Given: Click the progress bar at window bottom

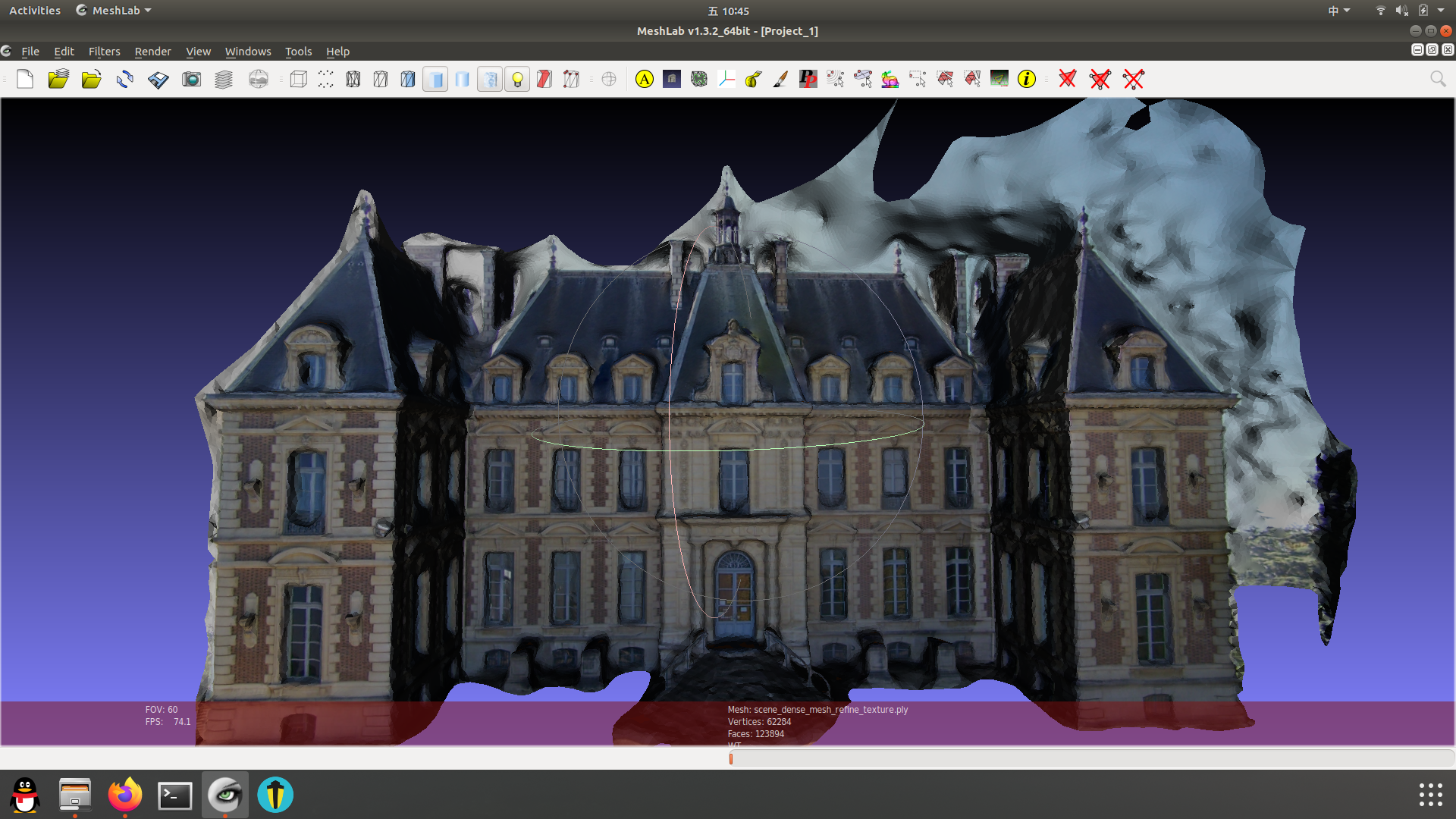Looking at the screenshot, I should (x=1090, y=758).
